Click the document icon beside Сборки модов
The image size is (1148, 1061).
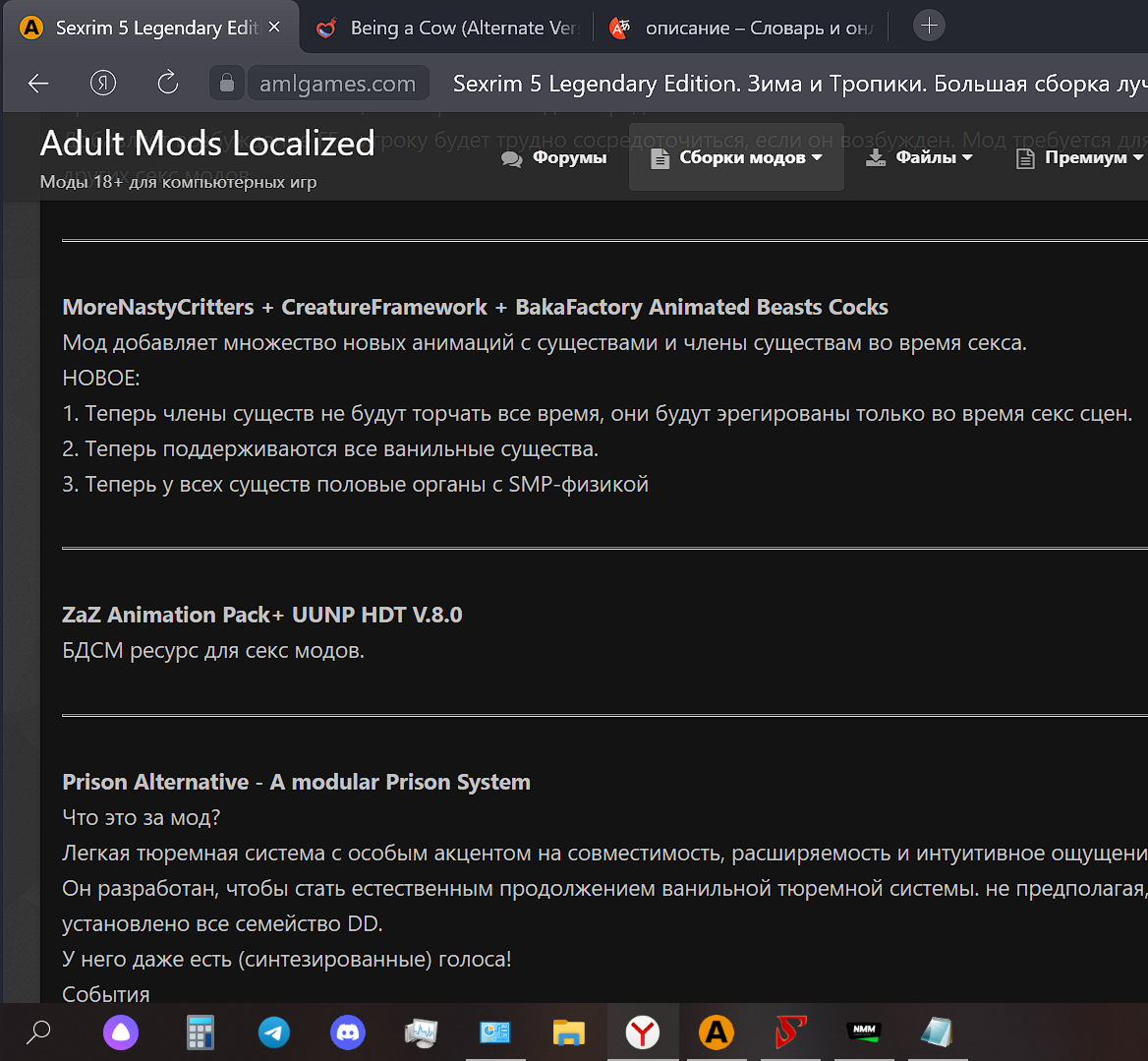tap(660, 158)
